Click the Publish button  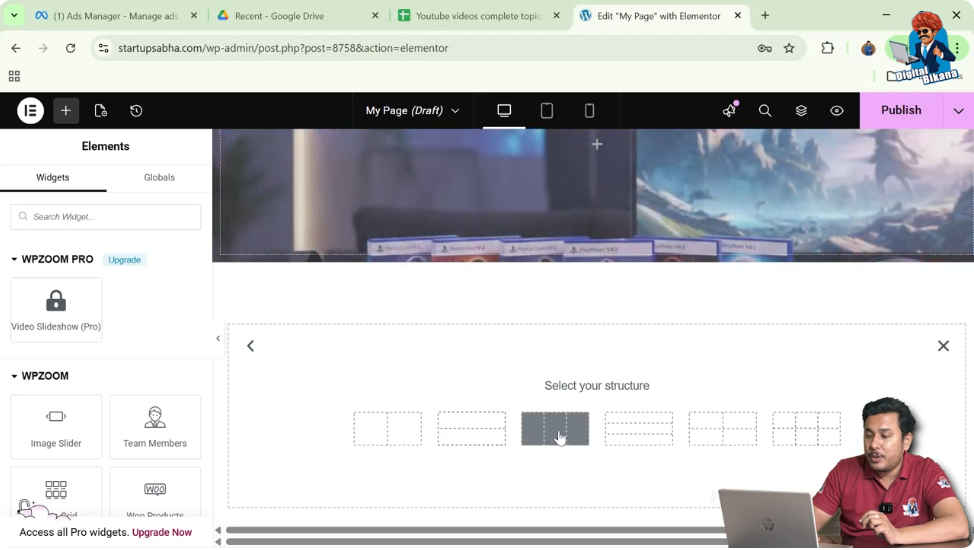pyautogui.click(x=901, y=111)
